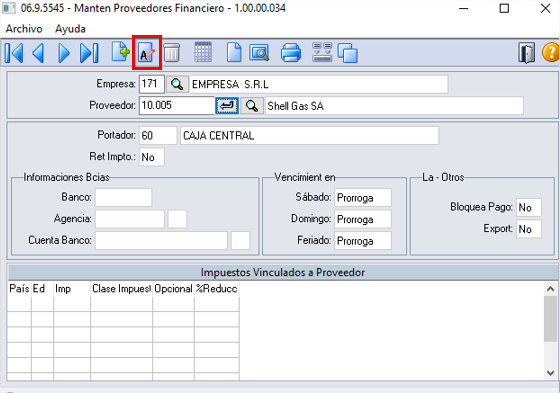
Task: Click the tax grid scroll down arrow
Action: 550,373
